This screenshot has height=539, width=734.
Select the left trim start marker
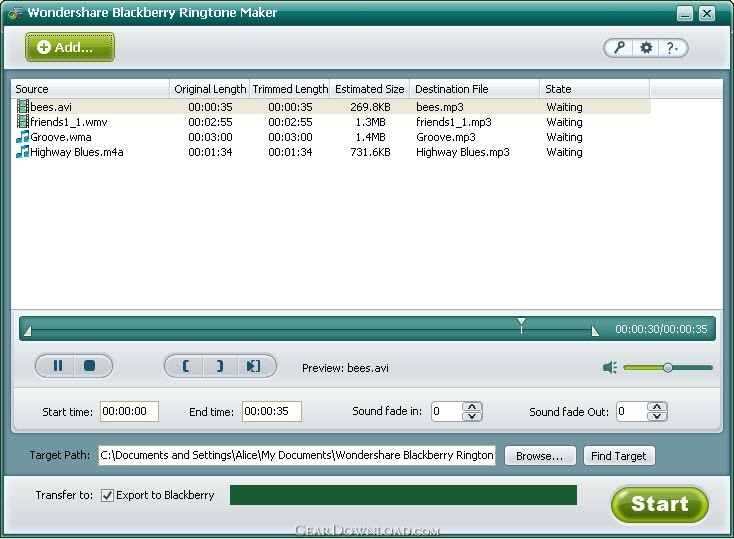28,331
